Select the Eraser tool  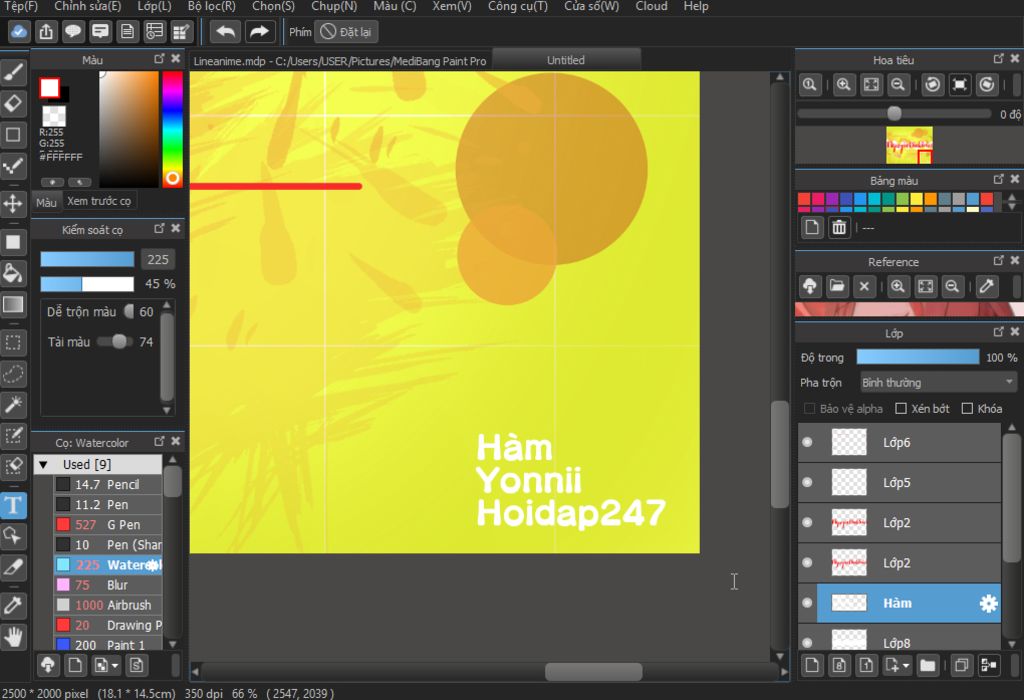(13, 103)
